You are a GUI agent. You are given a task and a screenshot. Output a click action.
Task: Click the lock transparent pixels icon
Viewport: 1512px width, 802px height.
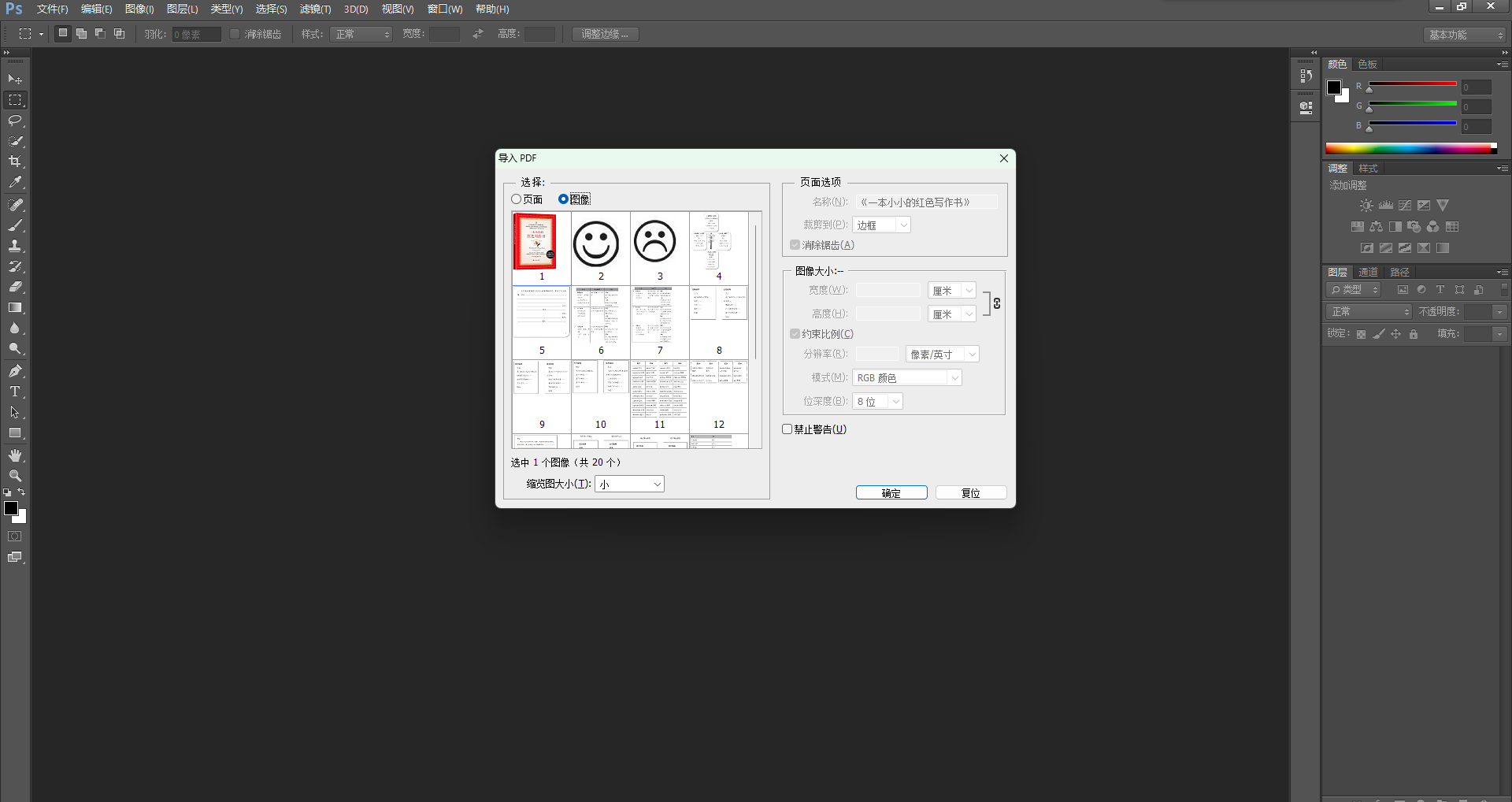[1361, 334]
